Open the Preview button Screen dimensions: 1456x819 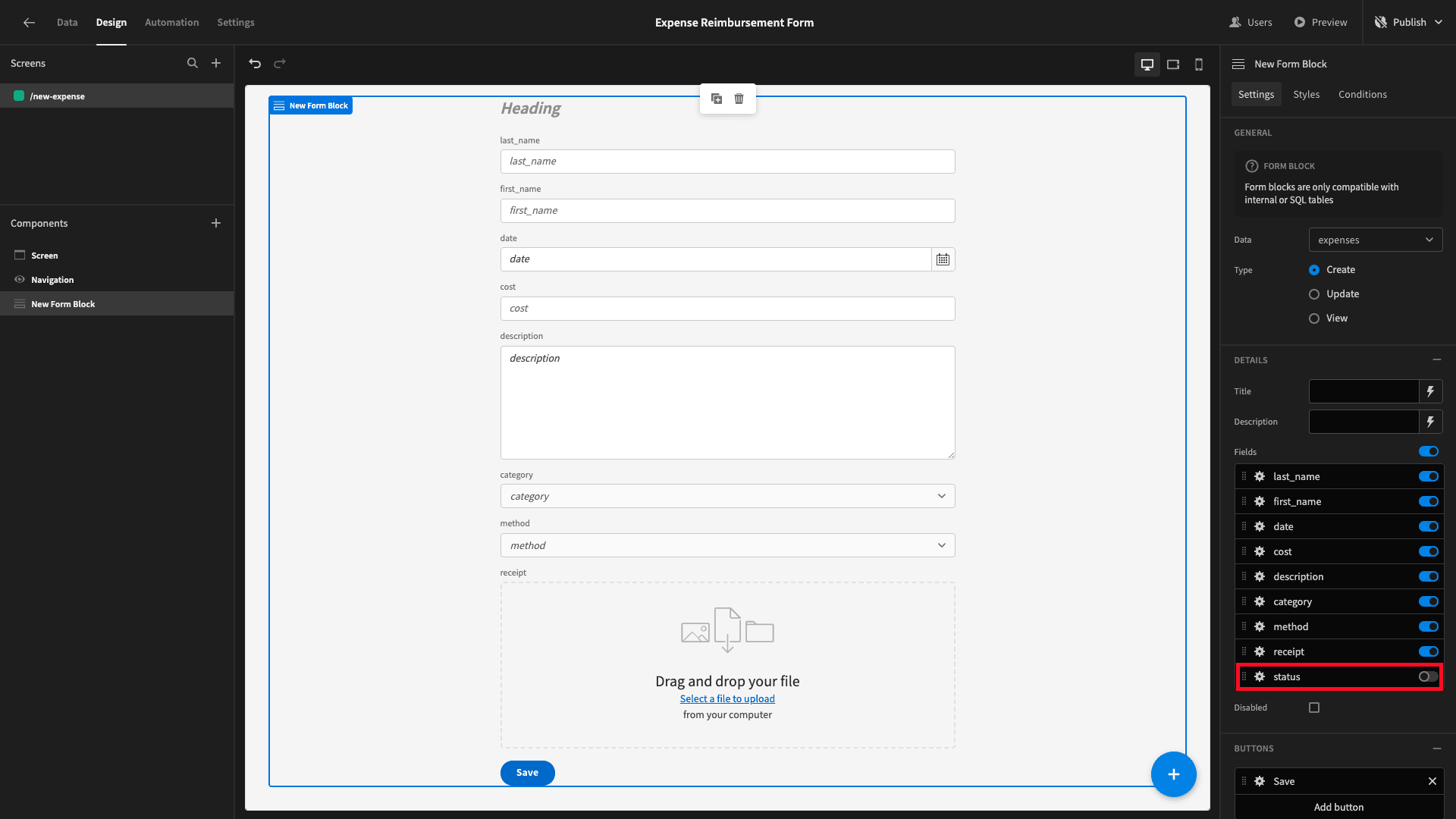point(1320,23)
